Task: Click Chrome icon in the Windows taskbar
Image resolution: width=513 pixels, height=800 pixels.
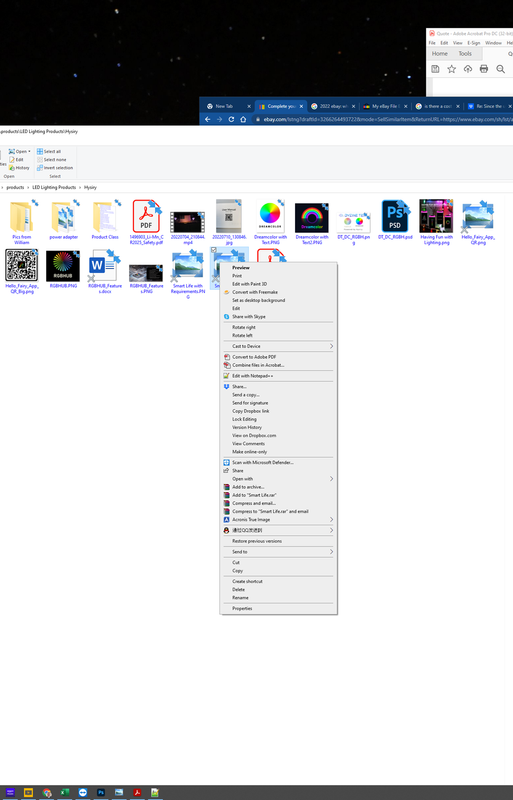Action: pyautogui.click(x=47, y=792)
